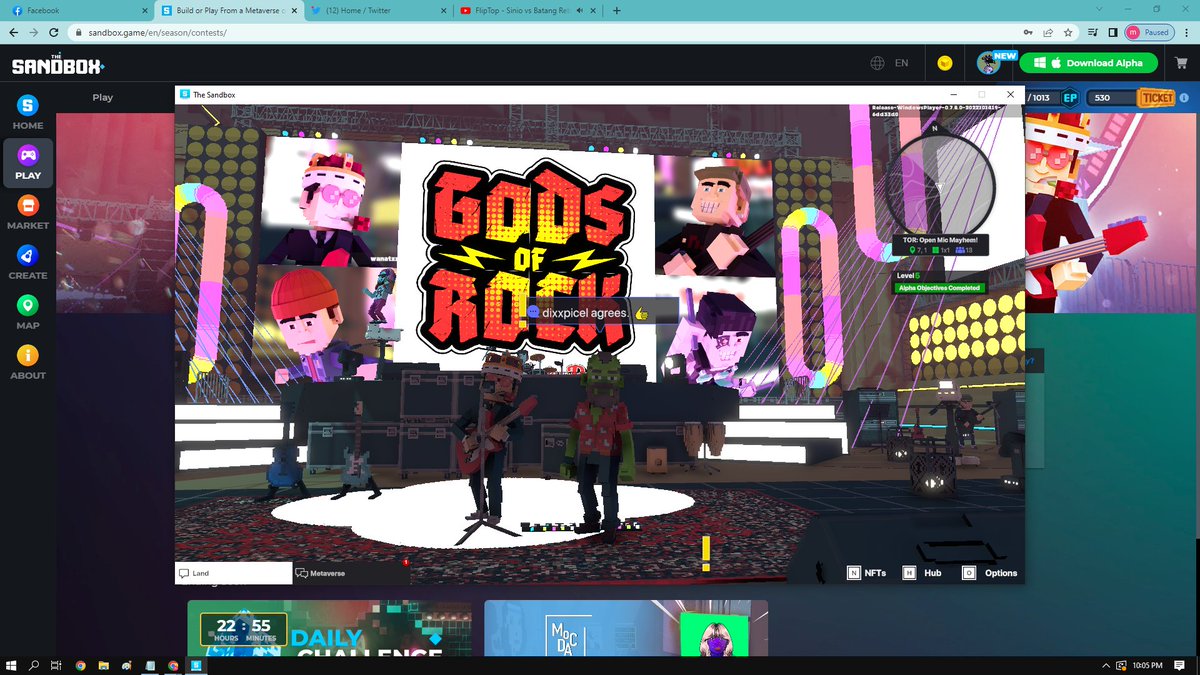
Task: Click the 10:05 PM taskbar clock
Action: pyautogui.click(x=1147, y=665)
